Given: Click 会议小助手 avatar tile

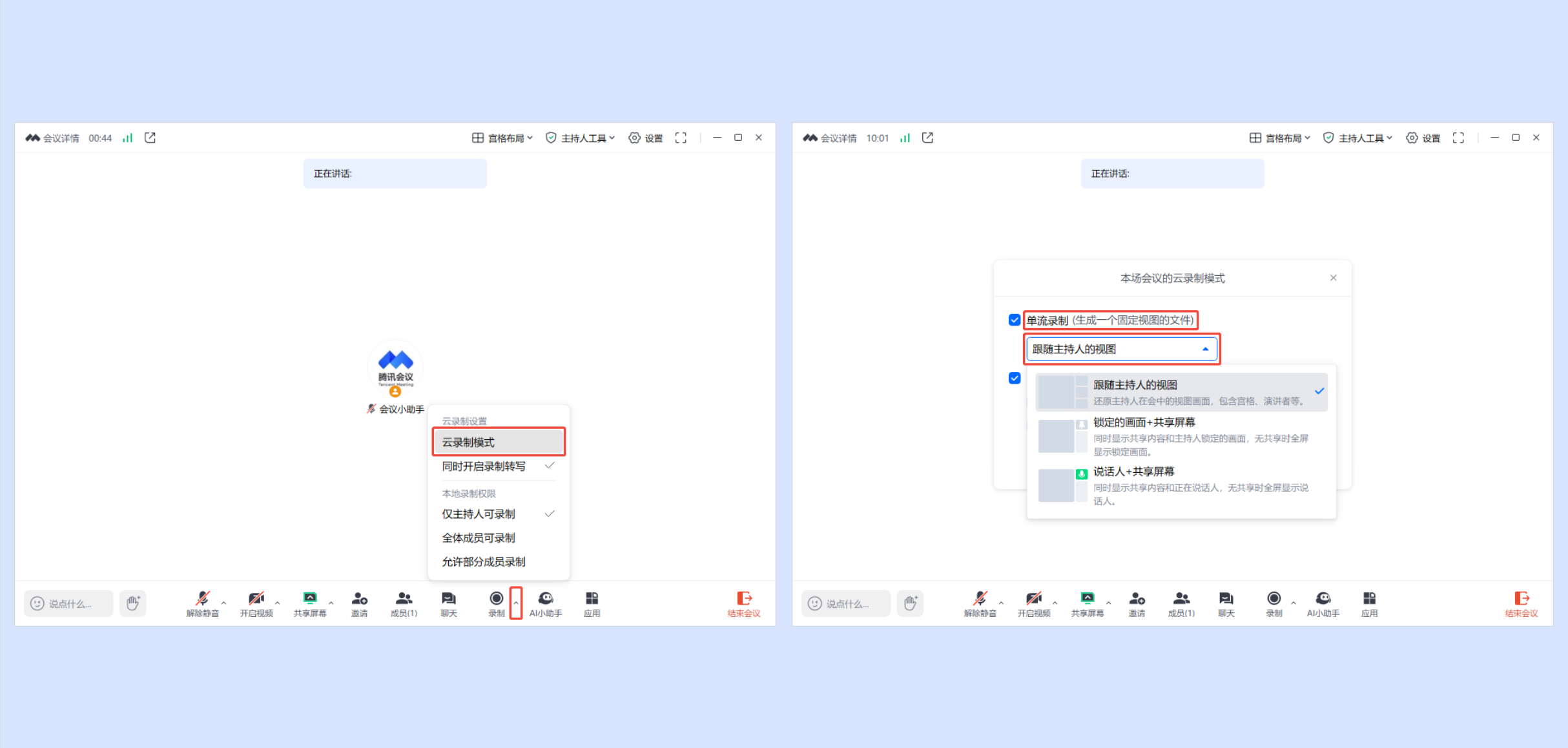Looking at the screenshot, I should (x=395, y=367).
